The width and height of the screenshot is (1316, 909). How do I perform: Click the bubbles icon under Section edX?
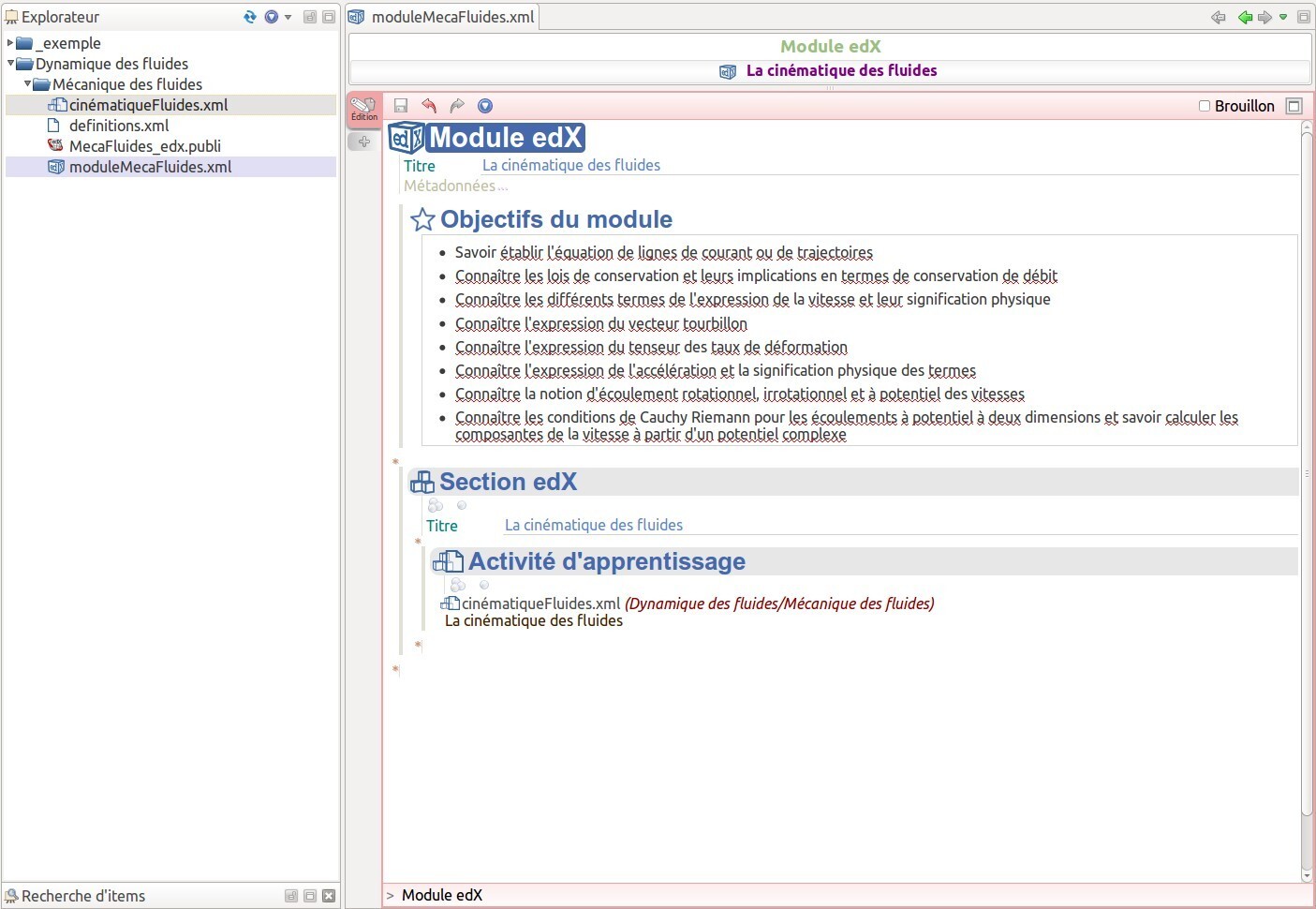click(x=436, y=505)
